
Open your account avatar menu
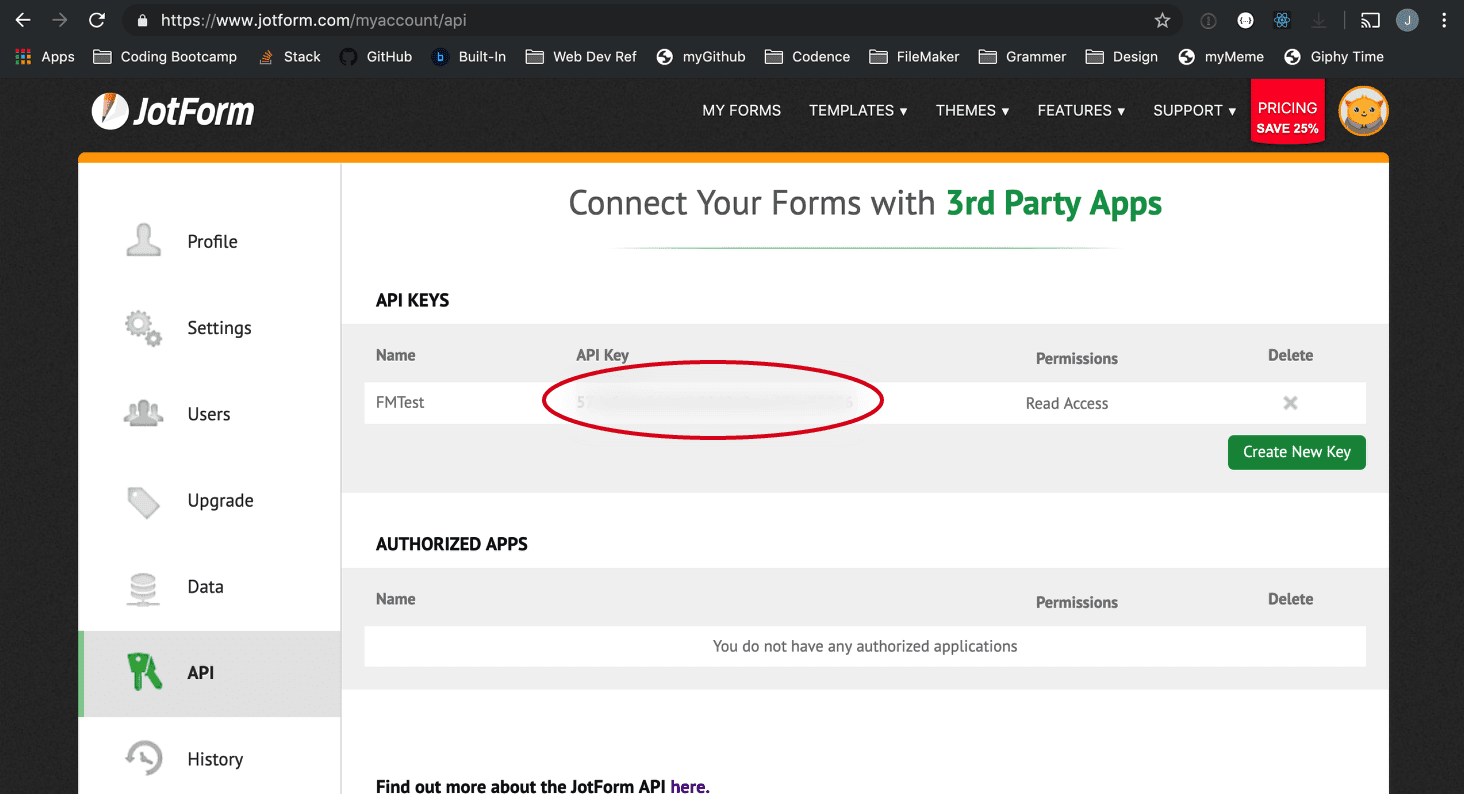tap(1362, 111)
